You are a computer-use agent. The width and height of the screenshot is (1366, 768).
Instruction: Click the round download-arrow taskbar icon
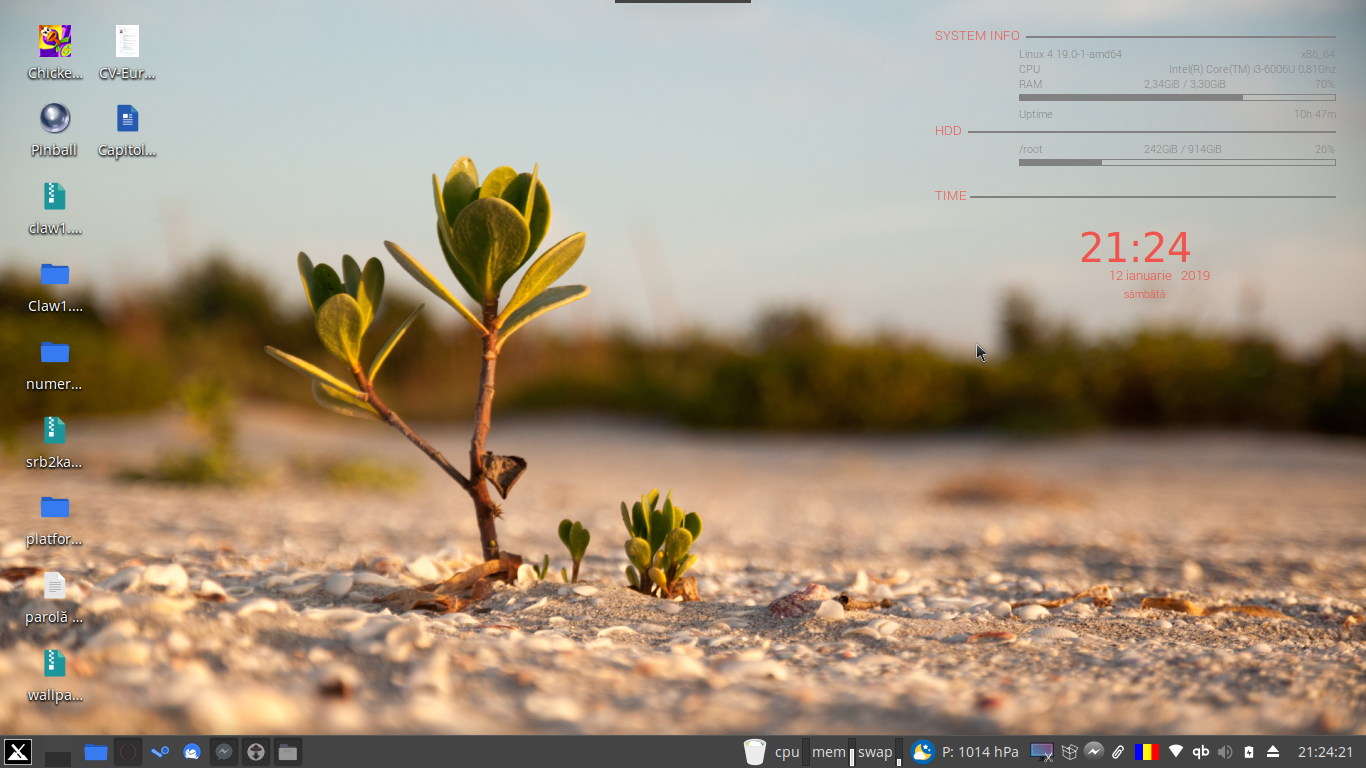click(x=256, y=752)
